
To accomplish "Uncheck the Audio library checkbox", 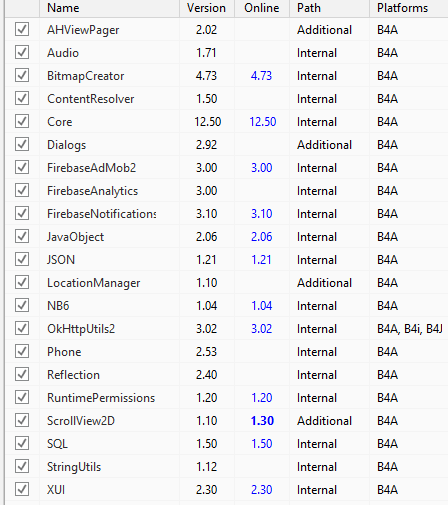I will pyautogui.click(x=22, y=52).
